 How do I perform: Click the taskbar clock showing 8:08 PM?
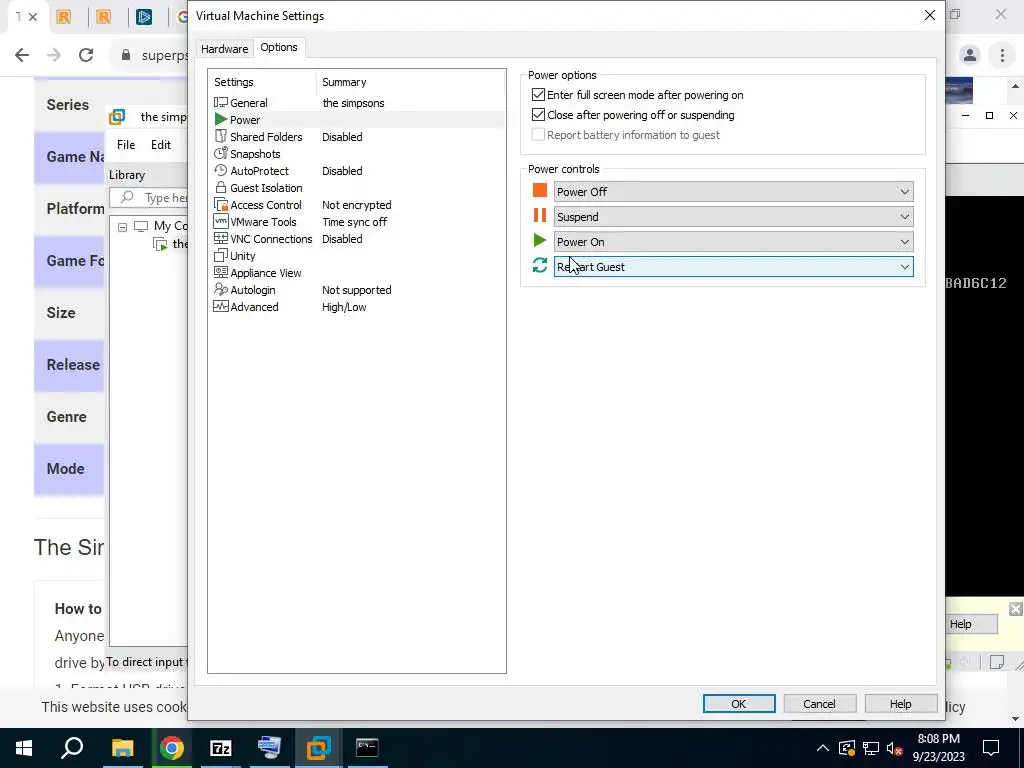pyautogui.click(x=938, y=748)
